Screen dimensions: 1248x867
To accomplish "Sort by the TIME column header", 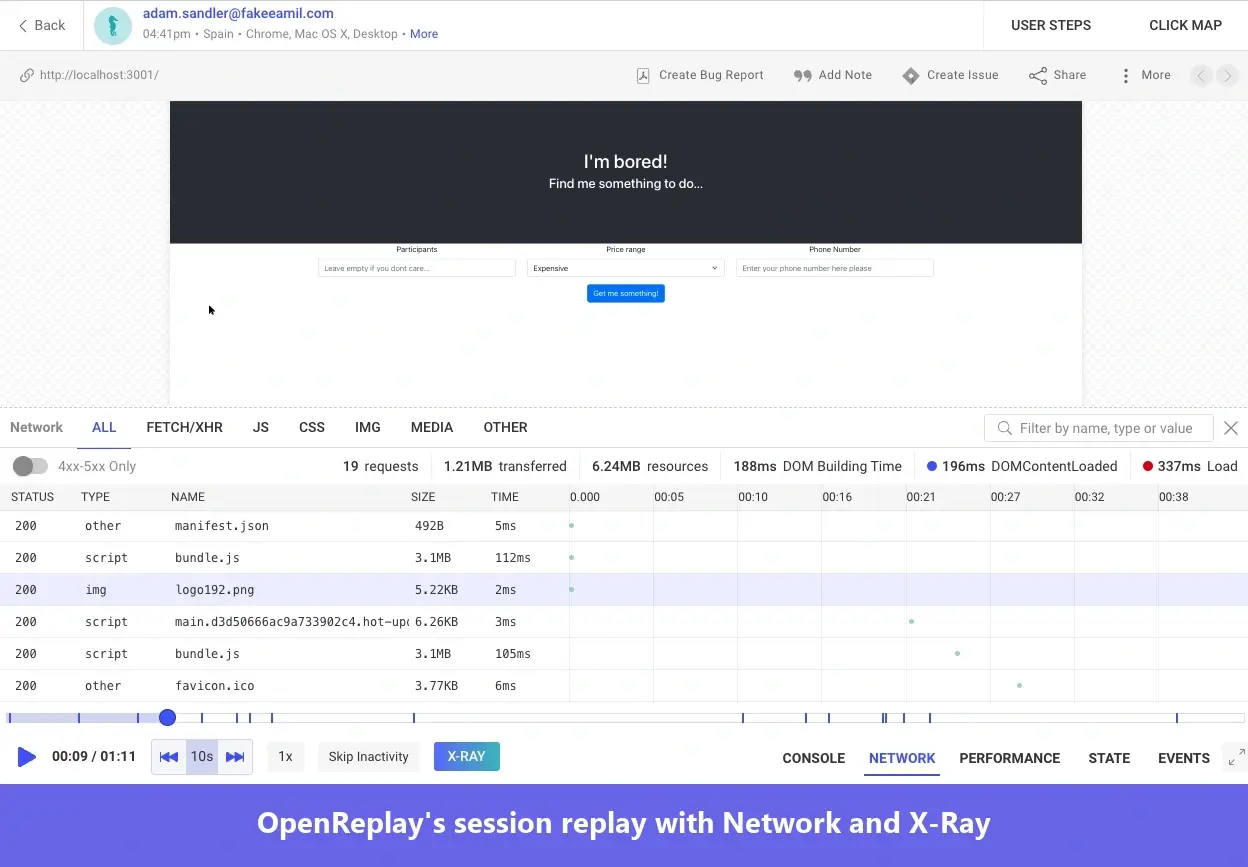I will [505, 497].
